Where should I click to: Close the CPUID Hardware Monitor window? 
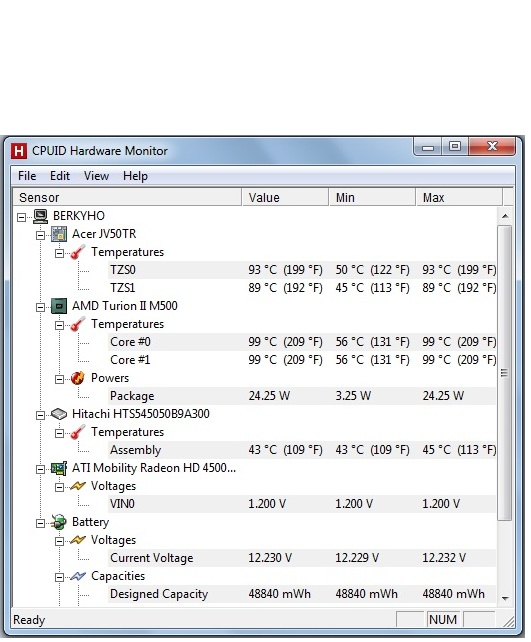click(492, 147)
